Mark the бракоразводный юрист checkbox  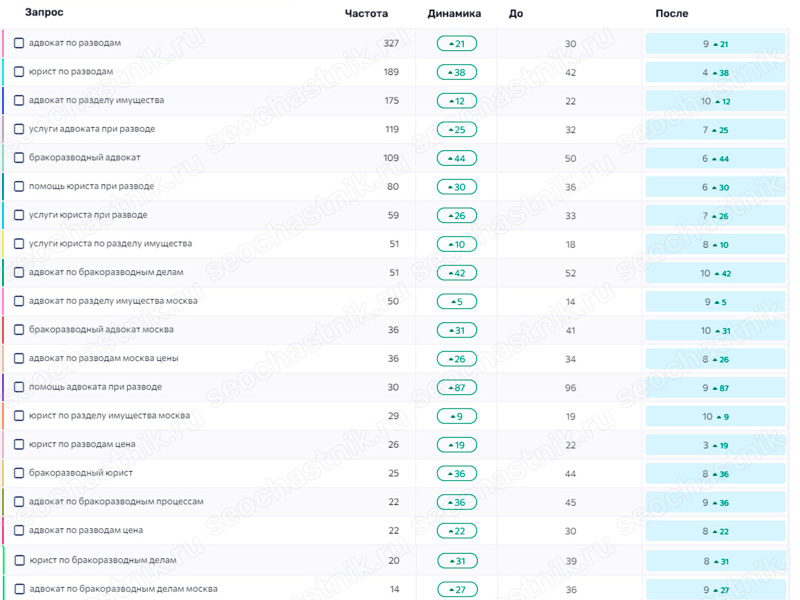[x=19, y=473]
